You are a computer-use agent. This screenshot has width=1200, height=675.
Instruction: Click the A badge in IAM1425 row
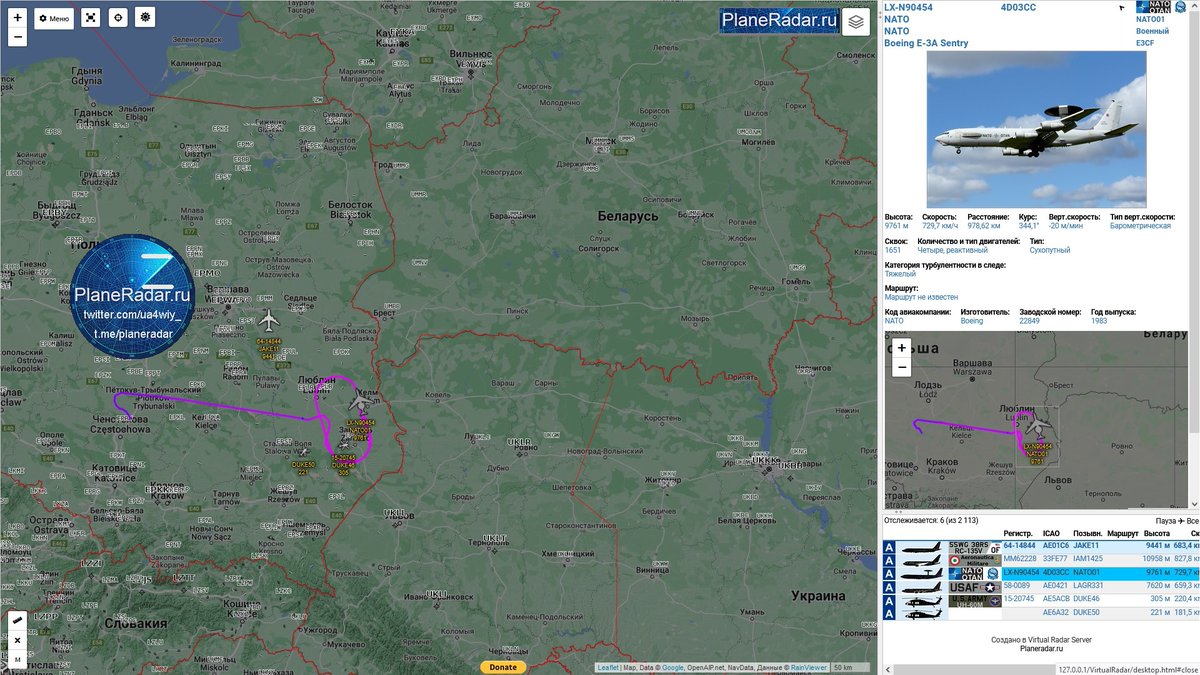tap(890, 560)
